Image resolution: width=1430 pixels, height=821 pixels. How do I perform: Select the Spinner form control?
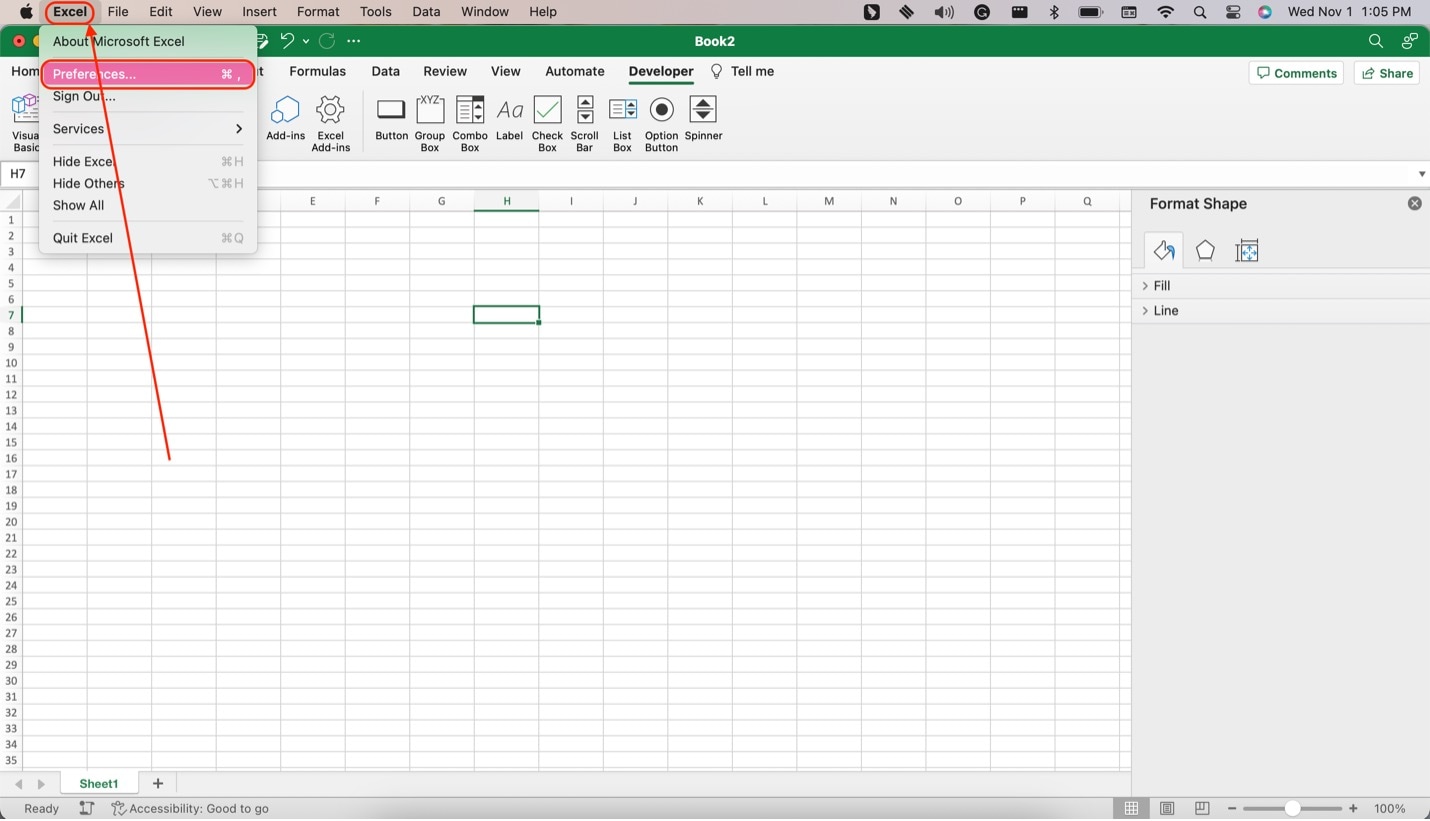(703, 118)
